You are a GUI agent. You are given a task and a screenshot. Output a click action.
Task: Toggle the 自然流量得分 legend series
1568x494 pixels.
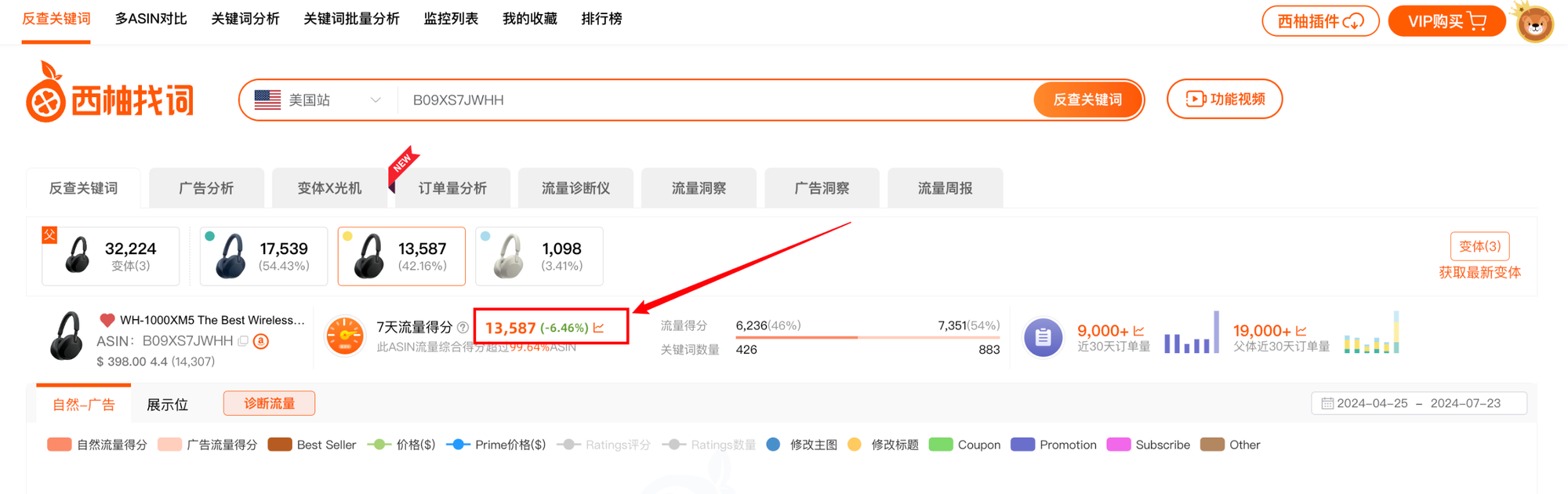click(x=97, y=445)
